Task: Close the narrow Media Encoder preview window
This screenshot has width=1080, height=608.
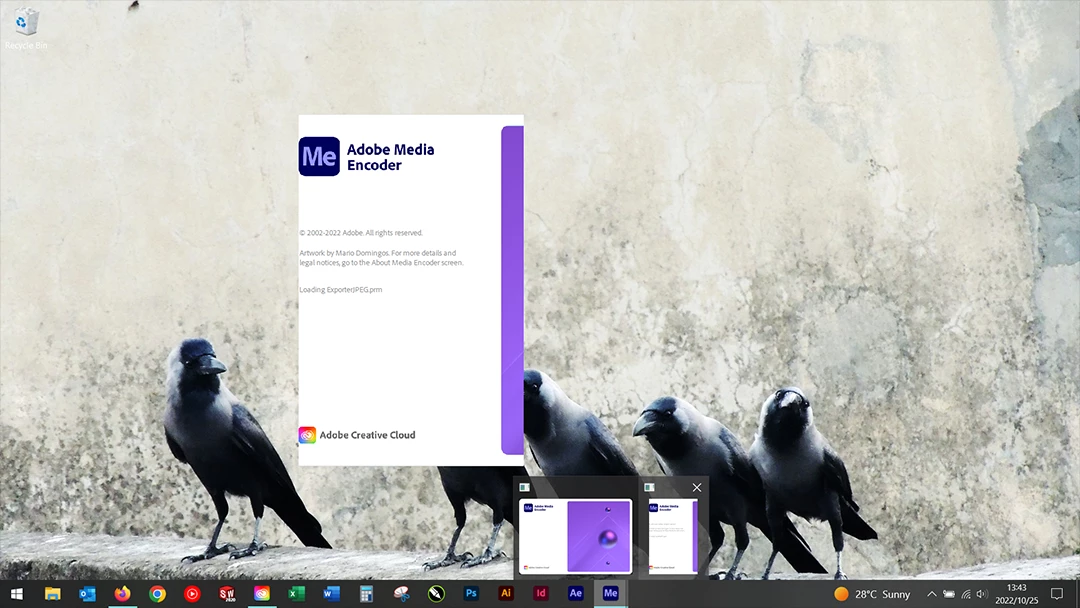Action: click(x=697, y=488)
